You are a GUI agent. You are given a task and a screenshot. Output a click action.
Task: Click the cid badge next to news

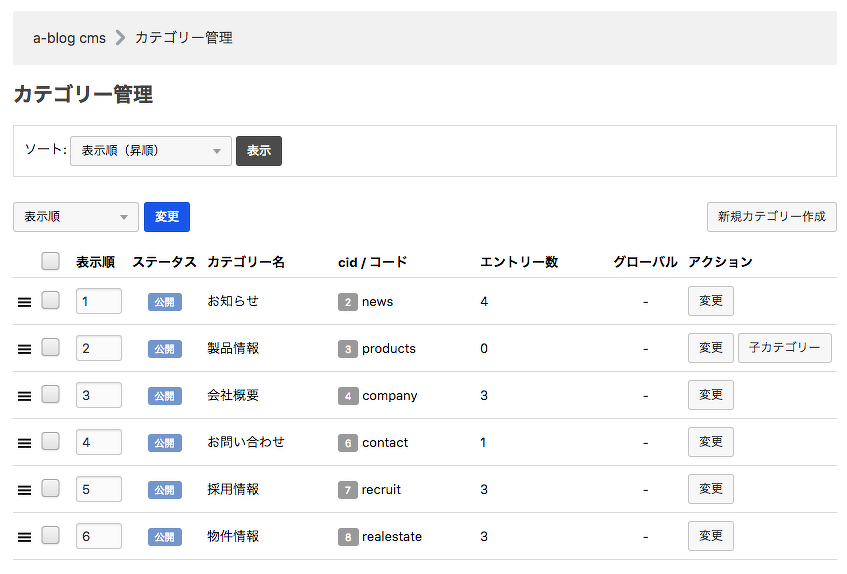347,302
